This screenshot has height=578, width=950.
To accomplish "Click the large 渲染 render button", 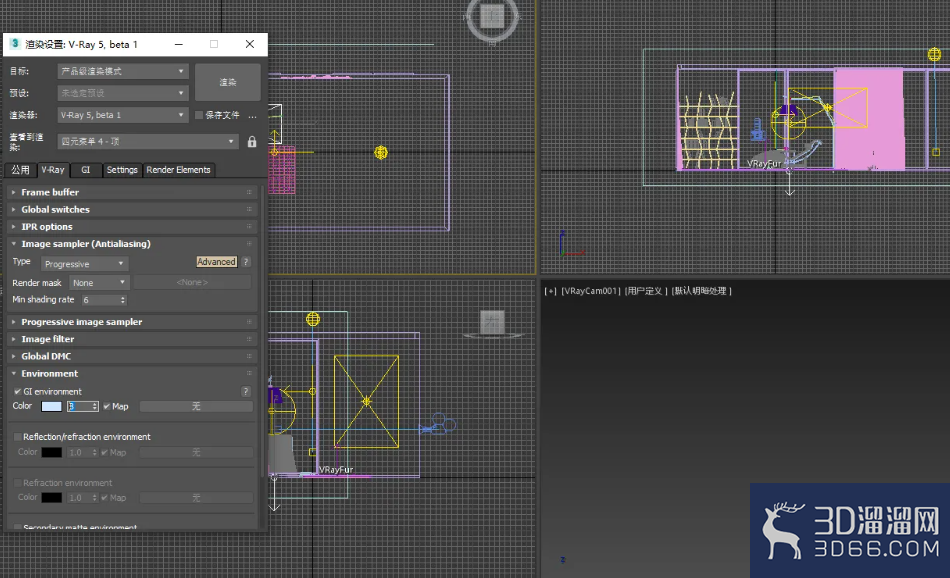I will click(x=228, y=82).
